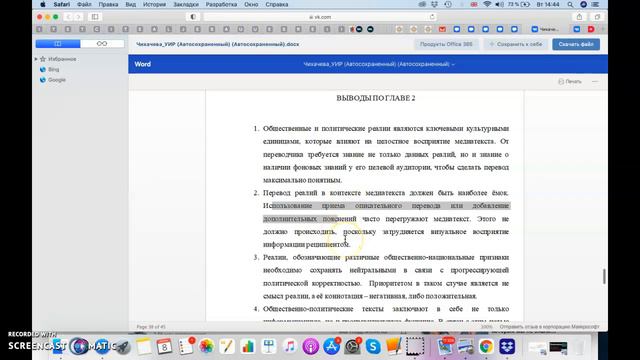Open Launchpad rocket in the Dock

pyautogui.click(x=122, y=347)
